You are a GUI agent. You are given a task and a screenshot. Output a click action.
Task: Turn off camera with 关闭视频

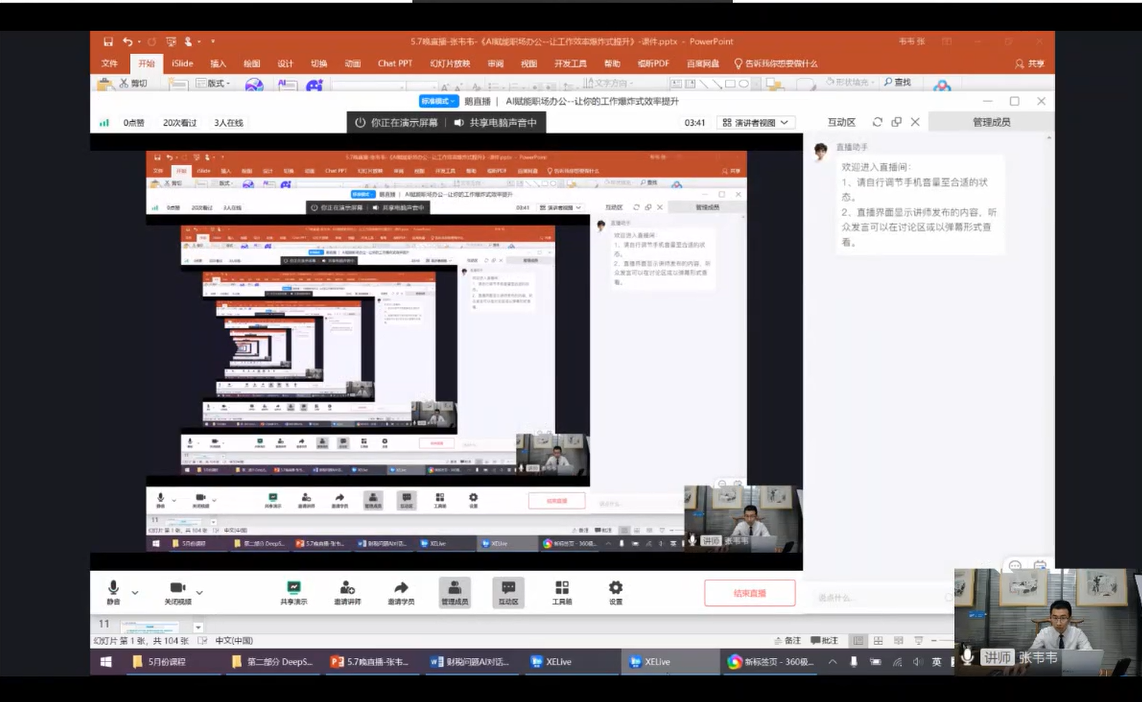coord(177,591)
